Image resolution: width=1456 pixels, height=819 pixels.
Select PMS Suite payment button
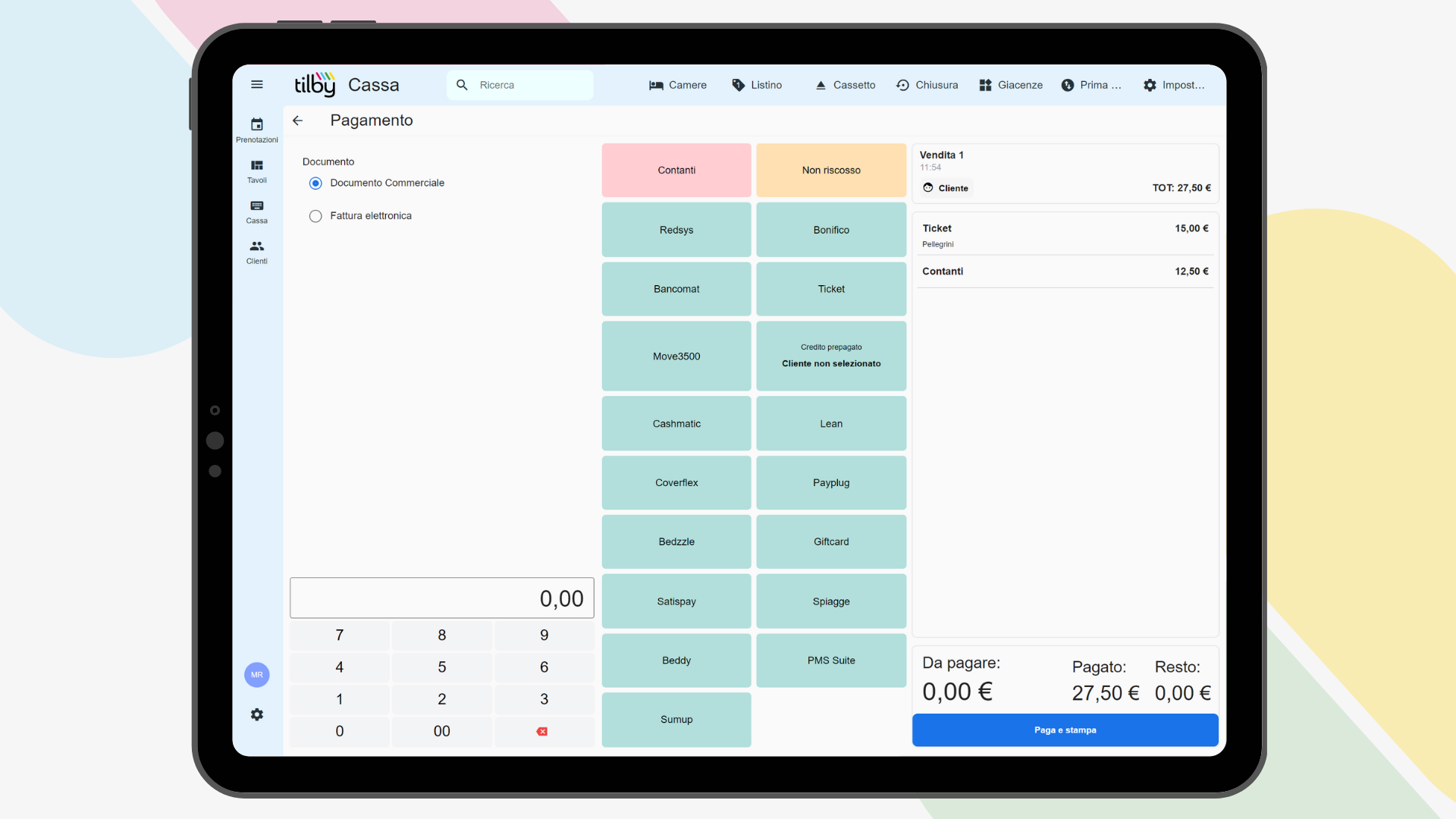[x=831, y=661]
